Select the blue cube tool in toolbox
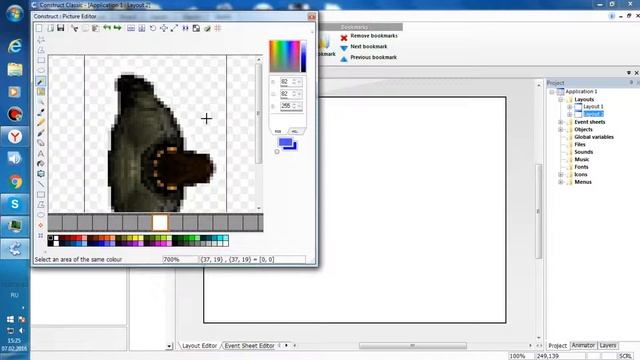 tap(41, 174)
